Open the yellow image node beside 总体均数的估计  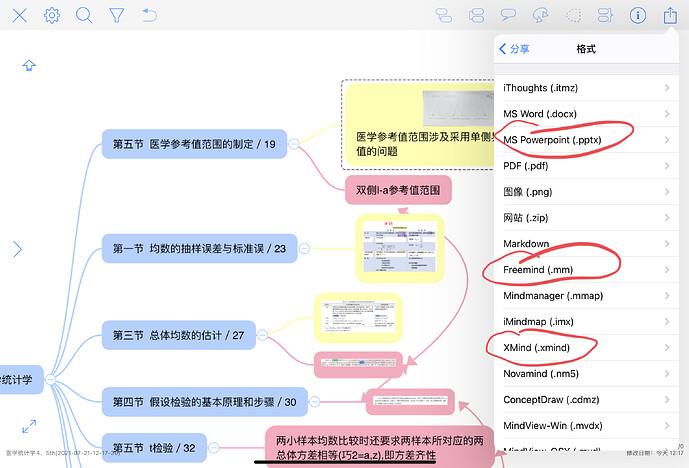pos(358,318)
